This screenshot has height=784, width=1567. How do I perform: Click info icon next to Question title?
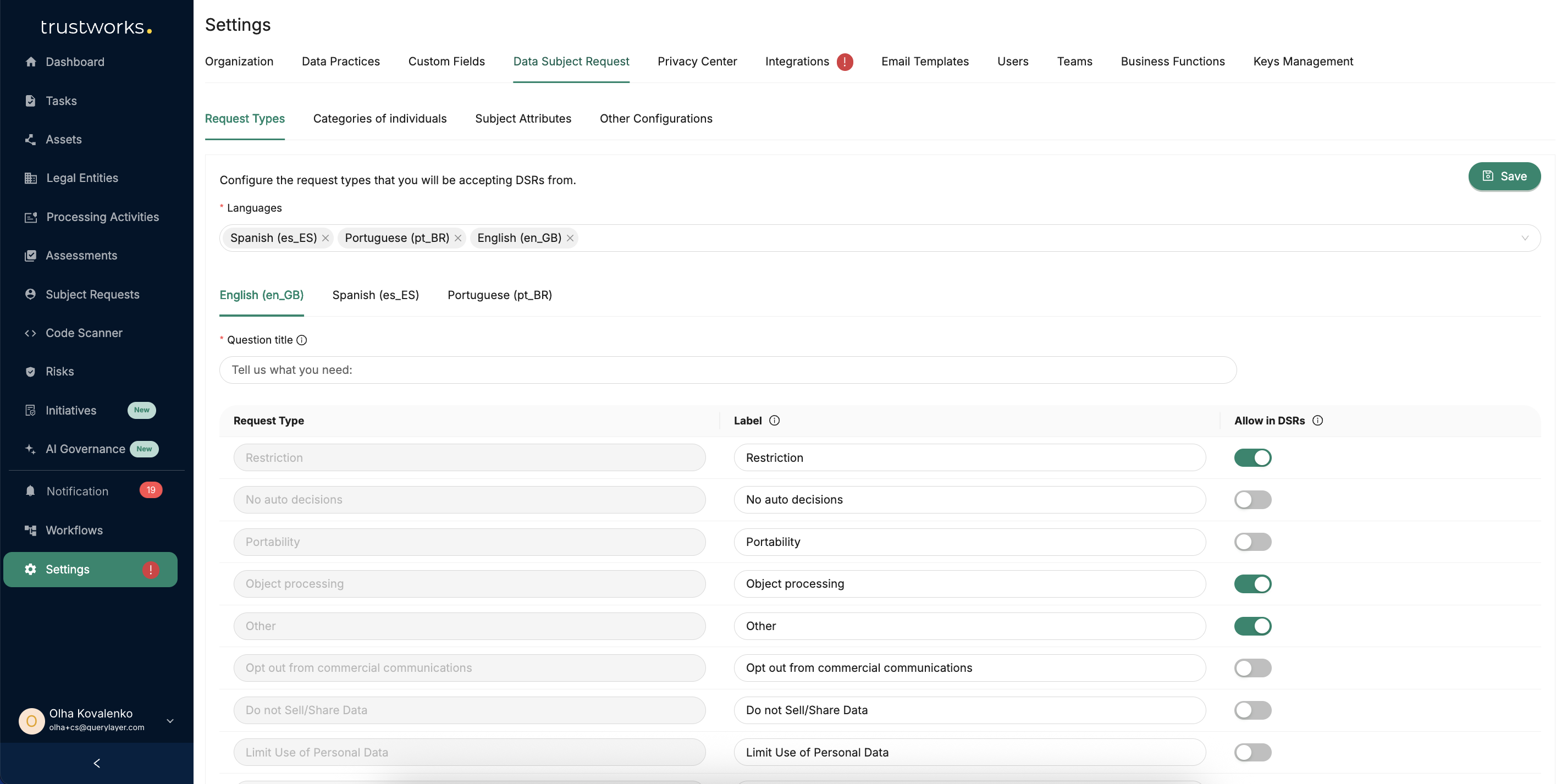[302, 340]
